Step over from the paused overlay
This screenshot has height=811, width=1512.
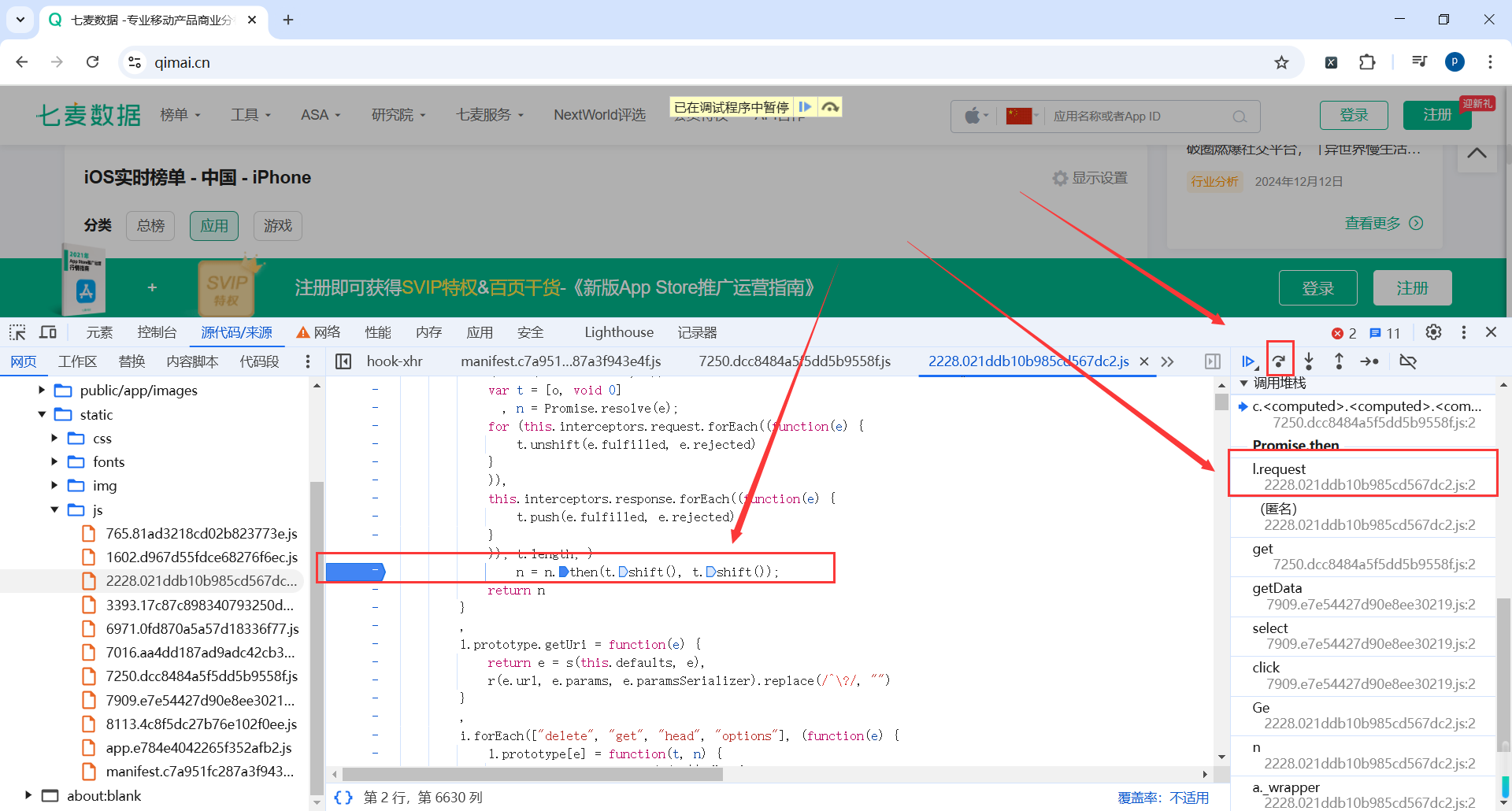tap(830, 107)
